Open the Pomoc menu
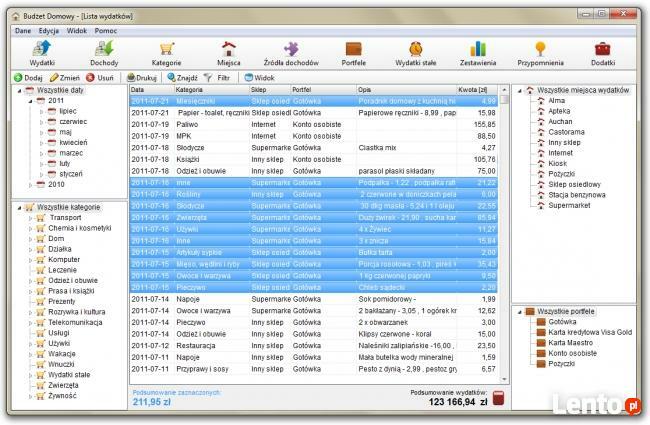This screenshot has width=650, height=425. (107, 31)
